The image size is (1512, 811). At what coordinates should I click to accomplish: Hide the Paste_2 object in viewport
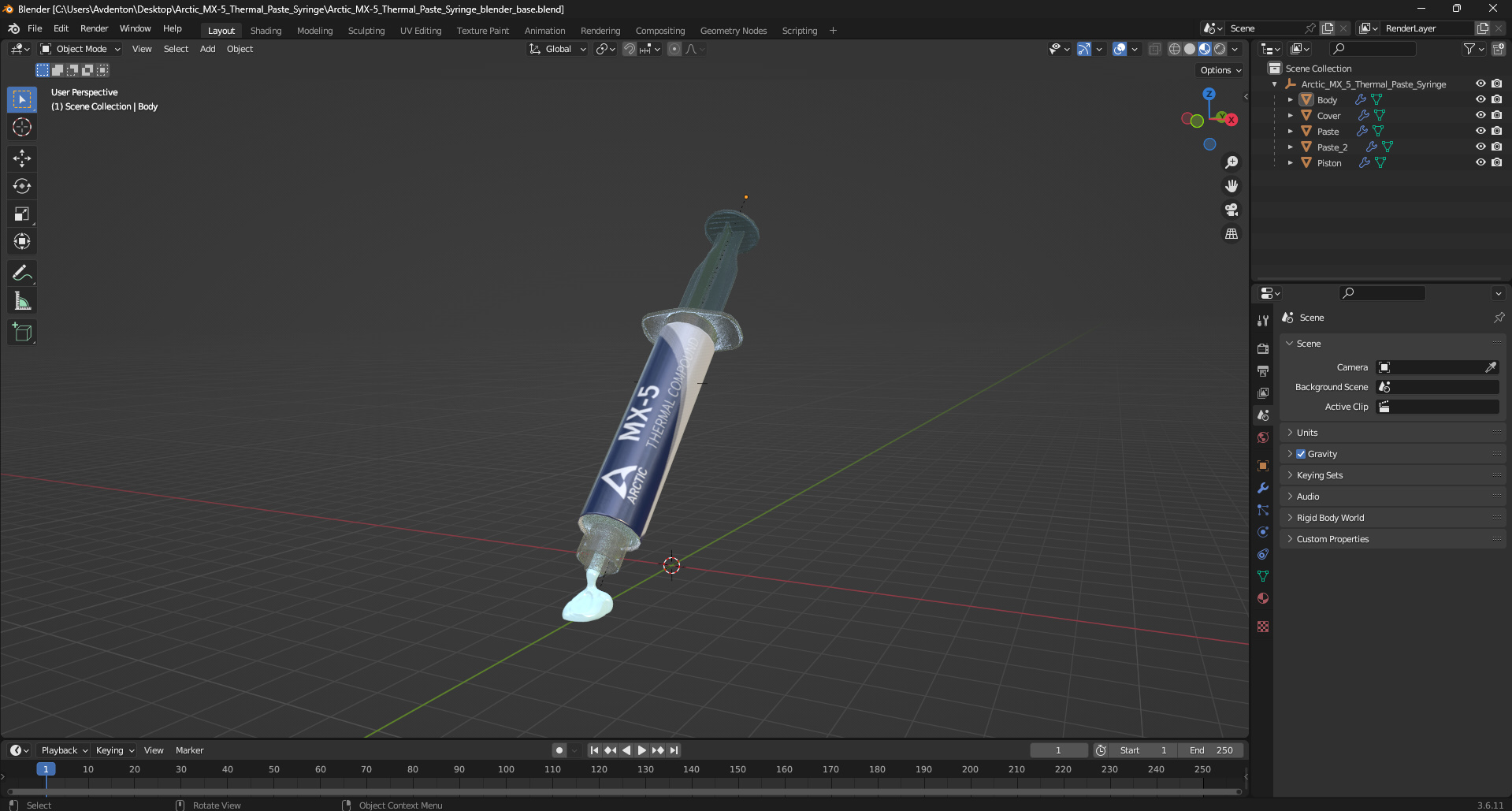pyautogui.click(x=1480, y=147)
